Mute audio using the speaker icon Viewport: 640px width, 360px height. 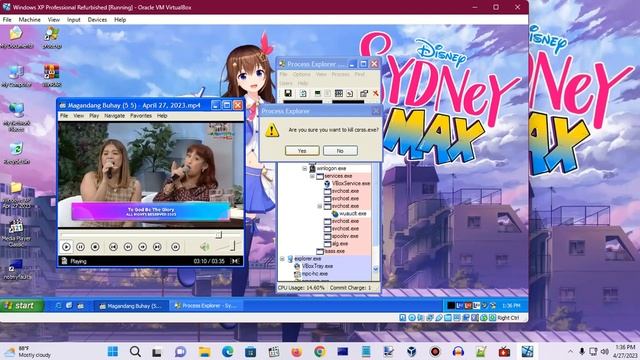204,246
